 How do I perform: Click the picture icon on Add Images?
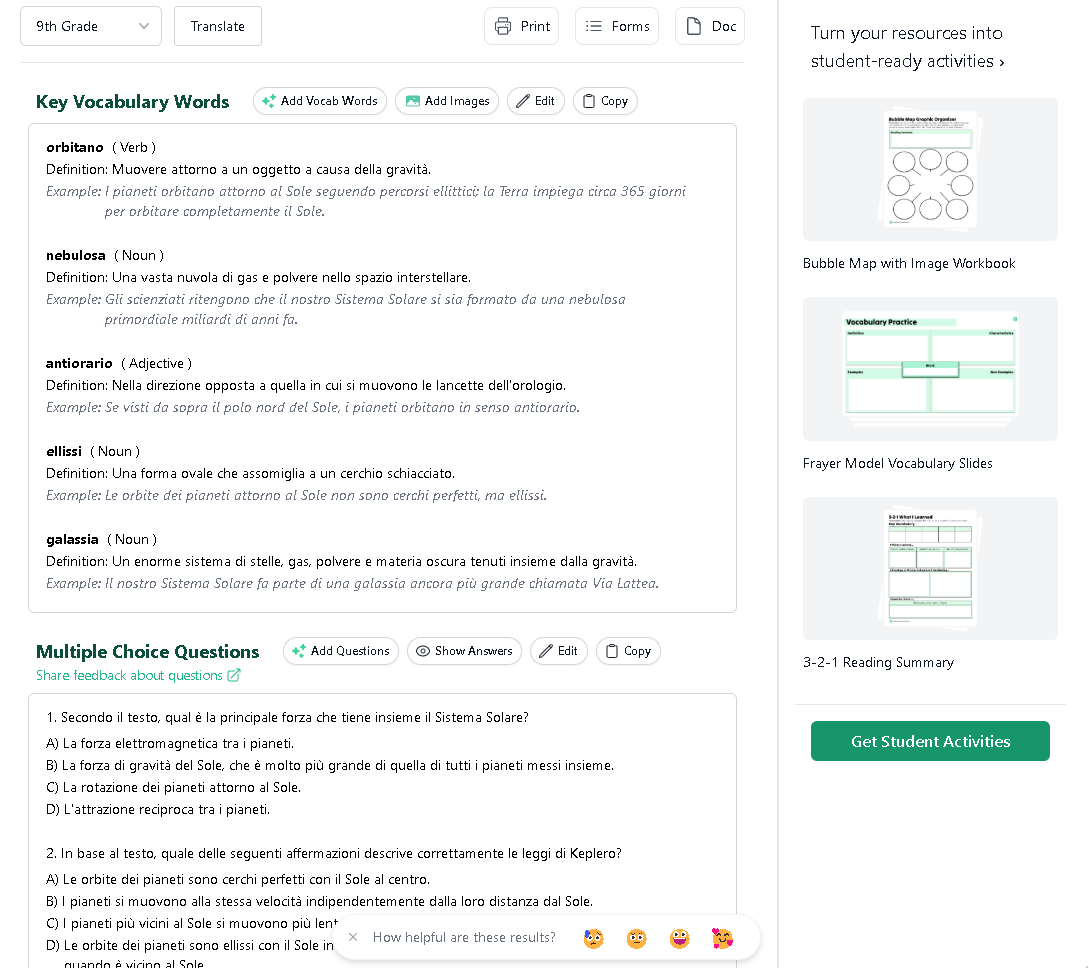tap(413, 101)
